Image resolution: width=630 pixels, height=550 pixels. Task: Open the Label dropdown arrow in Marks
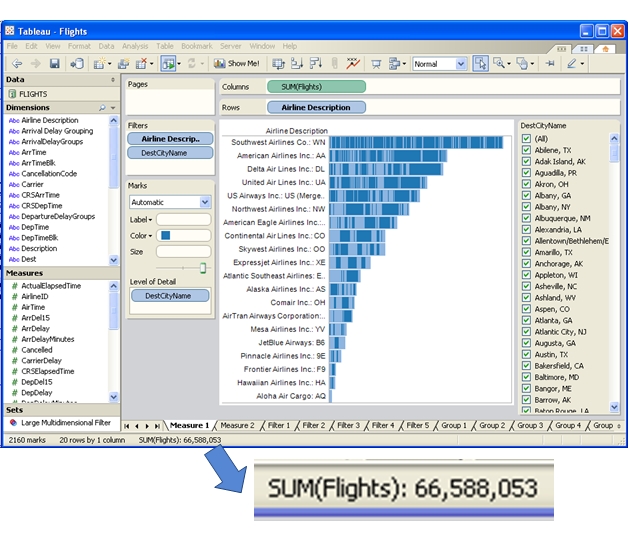point(150,220)
